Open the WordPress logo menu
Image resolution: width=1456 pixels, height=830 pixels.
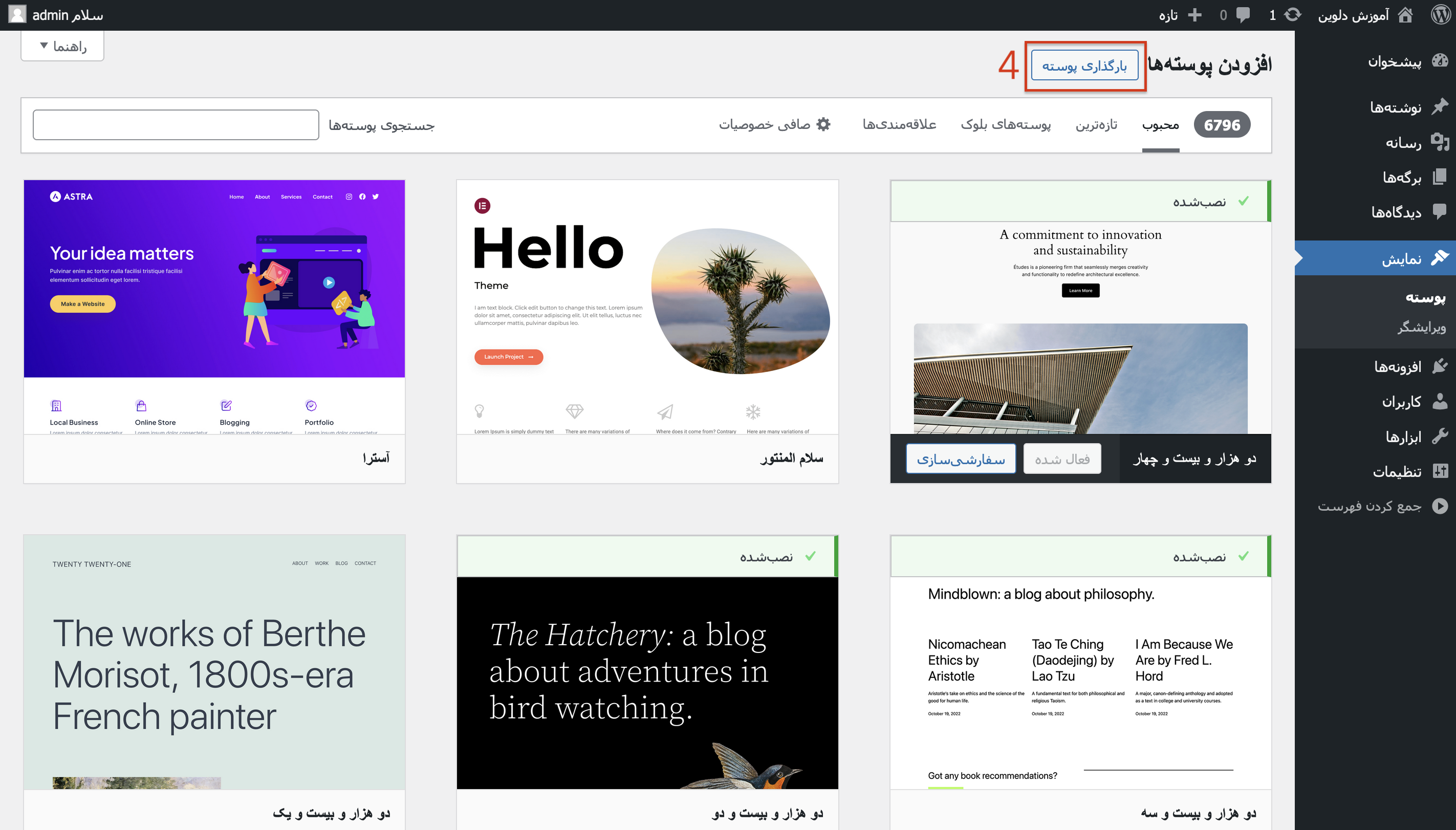[x=1441, y=15]
